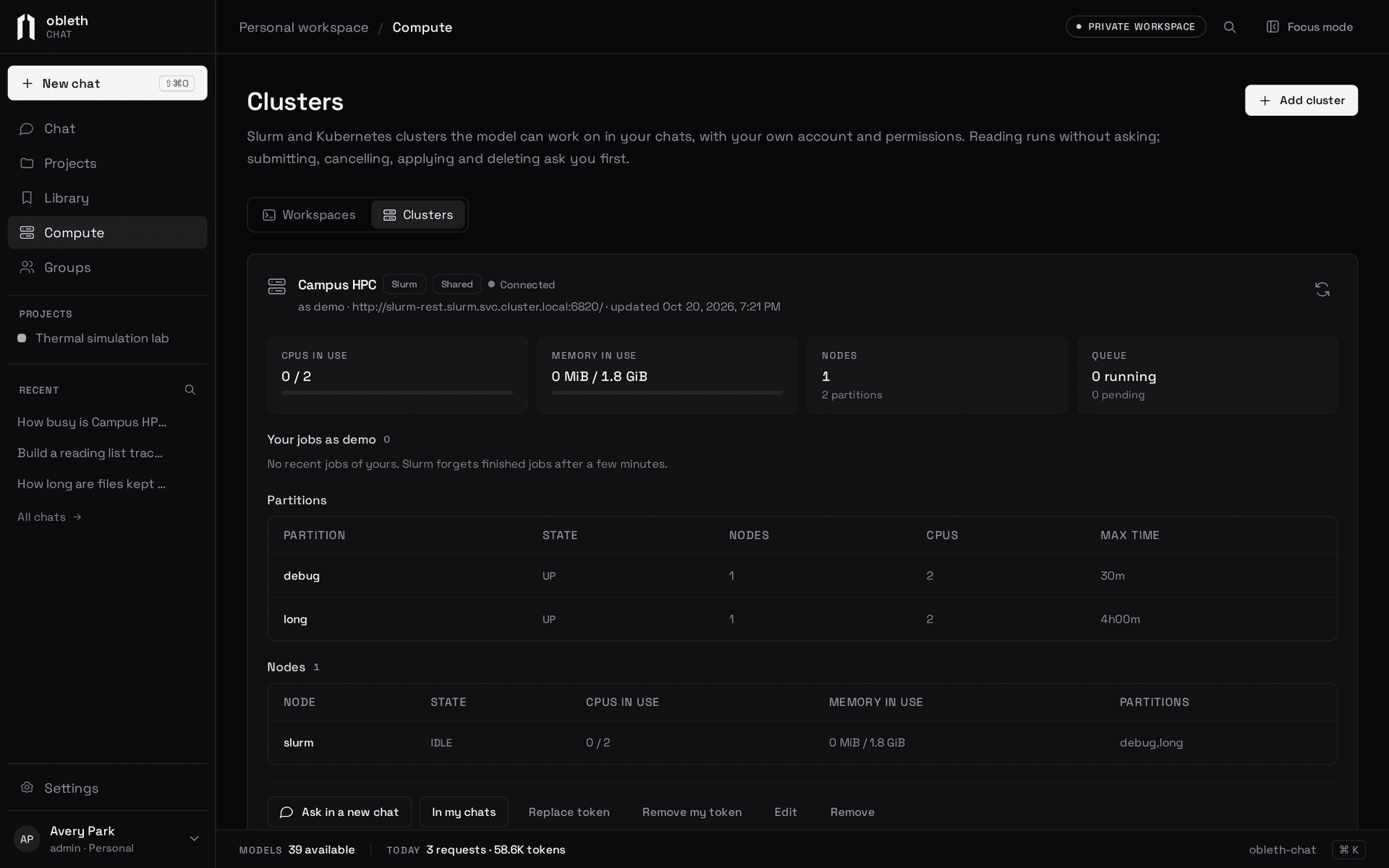This screenshot has height=868, width=1389.
Task: Open Projects via its folder icon
Action: coord(27,163)
